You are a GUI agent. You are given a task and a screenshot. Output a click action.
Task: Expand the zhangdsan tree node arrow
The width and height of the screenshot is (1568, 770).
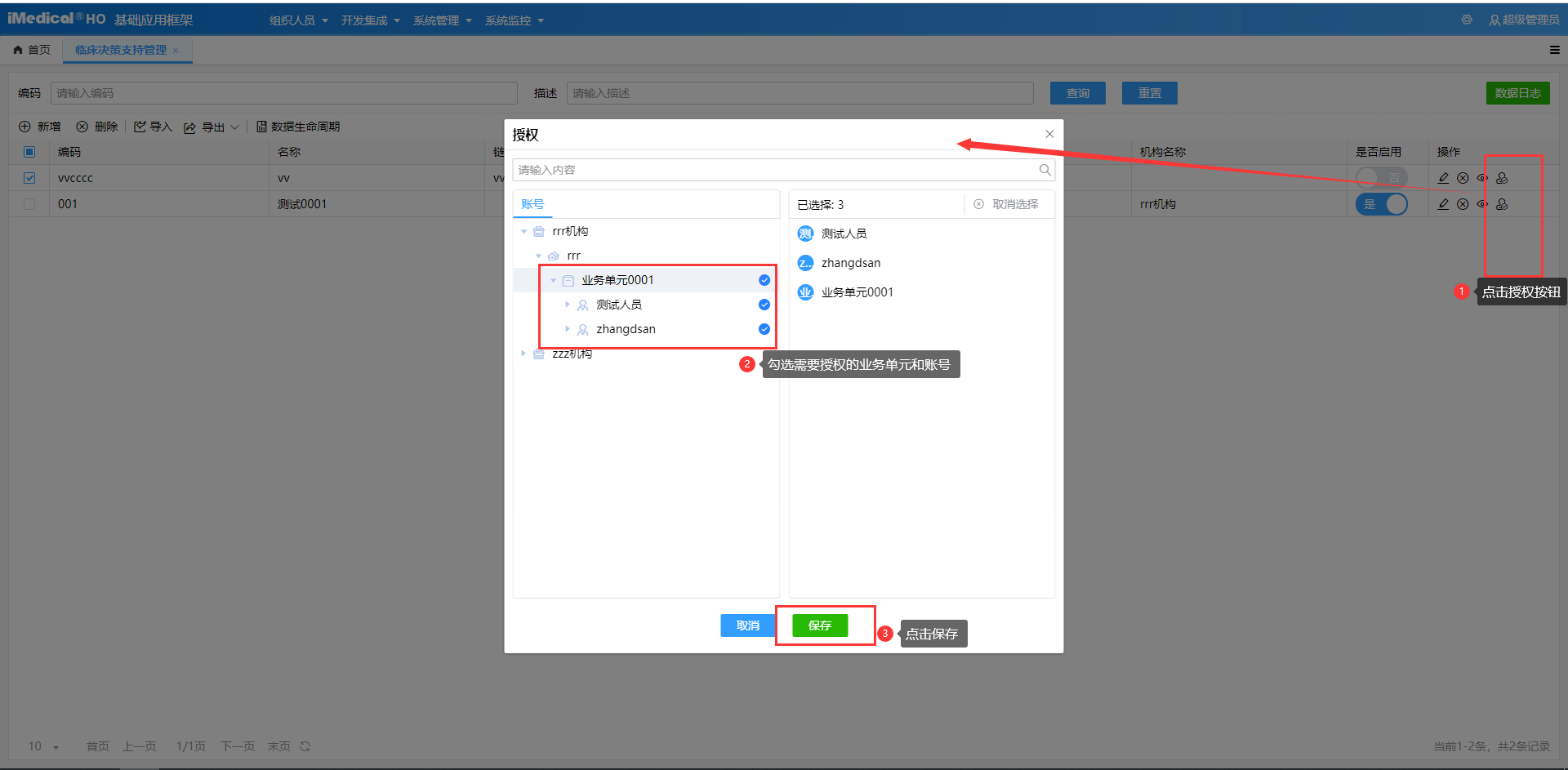[568, 329]
